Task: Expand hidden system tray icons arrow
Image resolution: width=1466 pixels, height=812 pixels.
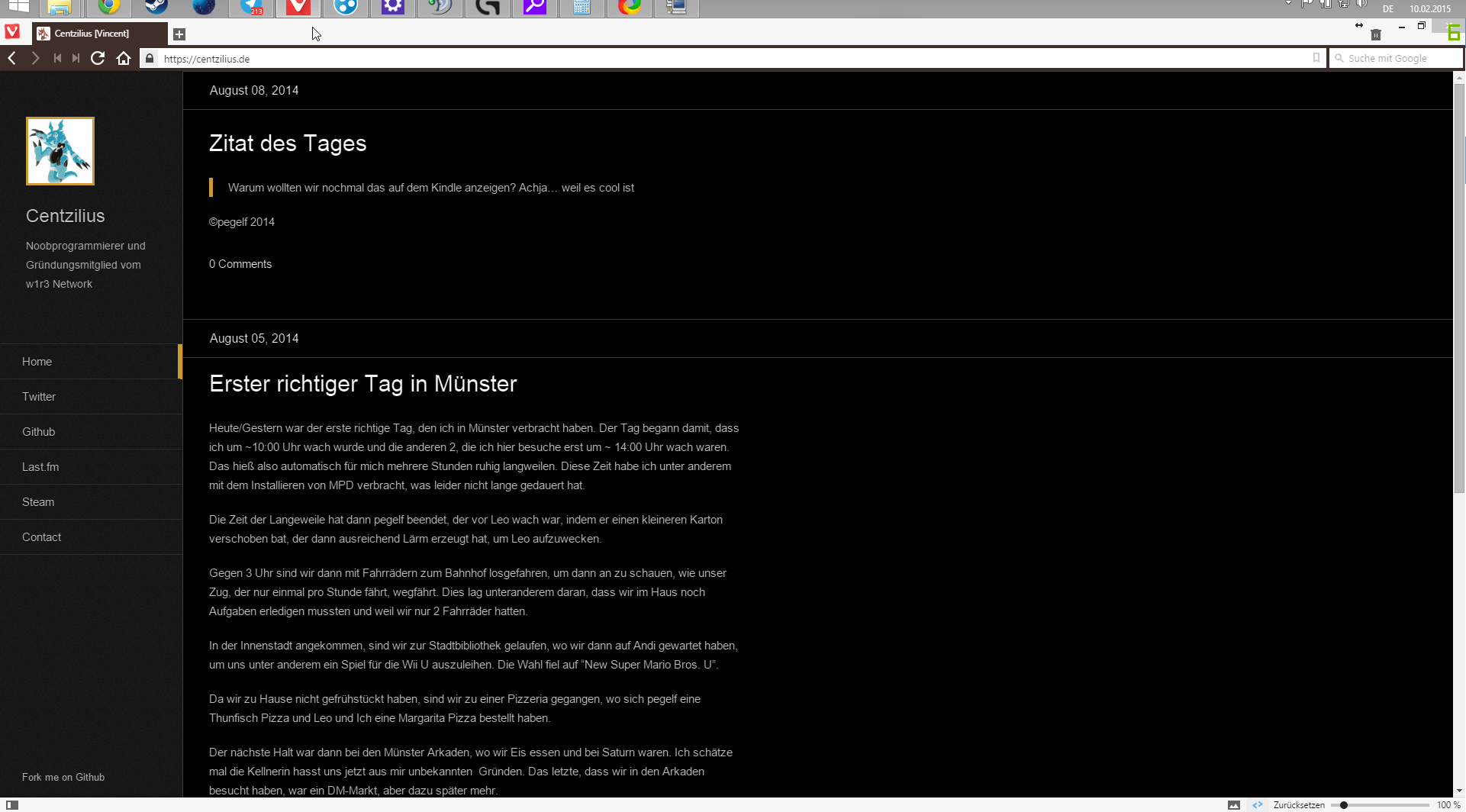Action: tap(1288, 3)
